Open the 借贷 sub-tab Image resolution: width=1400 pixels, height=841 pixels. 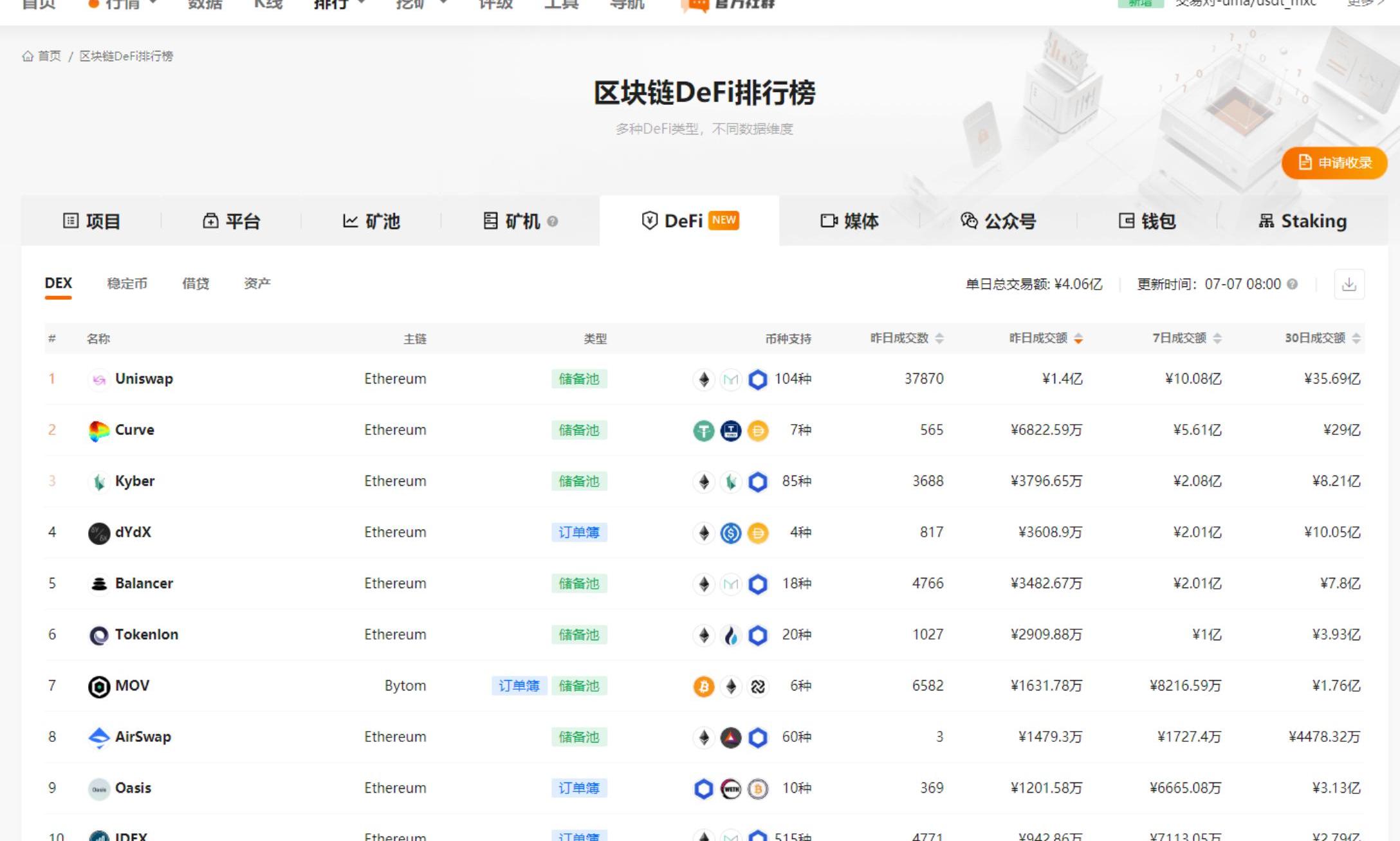(x=195, y=284)
